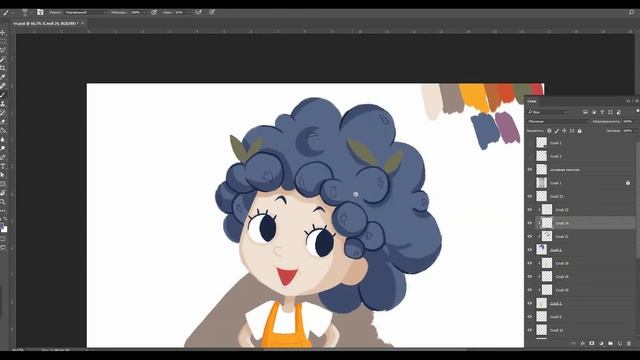Screen dimensions: 640x360
Task: Select the Pen tool
Action: tap(3, 157)
